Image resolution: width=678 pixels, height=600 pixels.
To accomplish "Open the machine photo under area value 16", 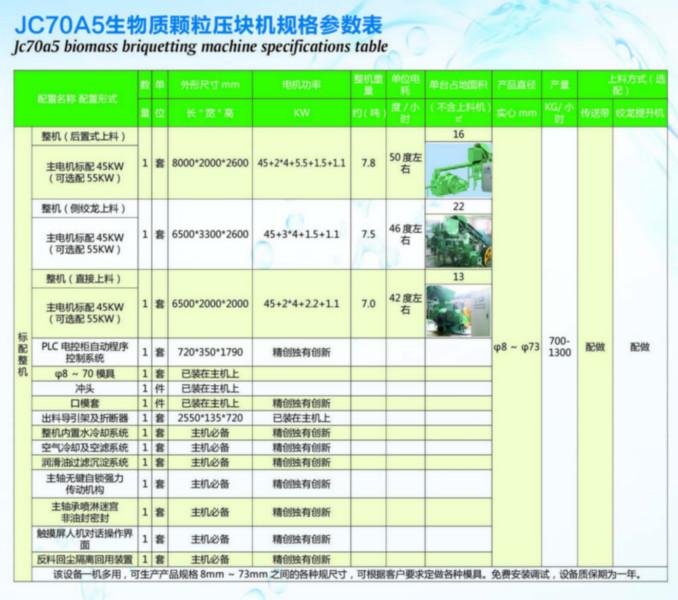I will tap(459, 170).
